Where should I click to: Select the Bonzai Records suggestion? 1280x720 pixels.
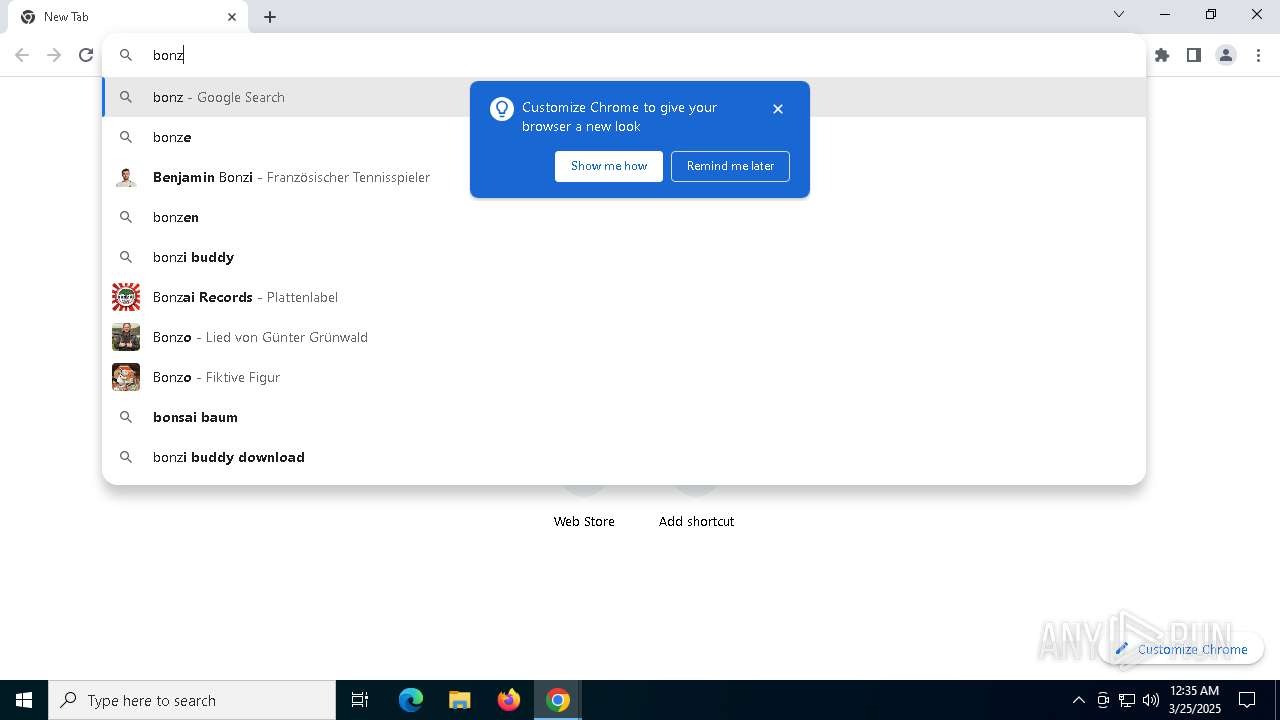(624, 297)
